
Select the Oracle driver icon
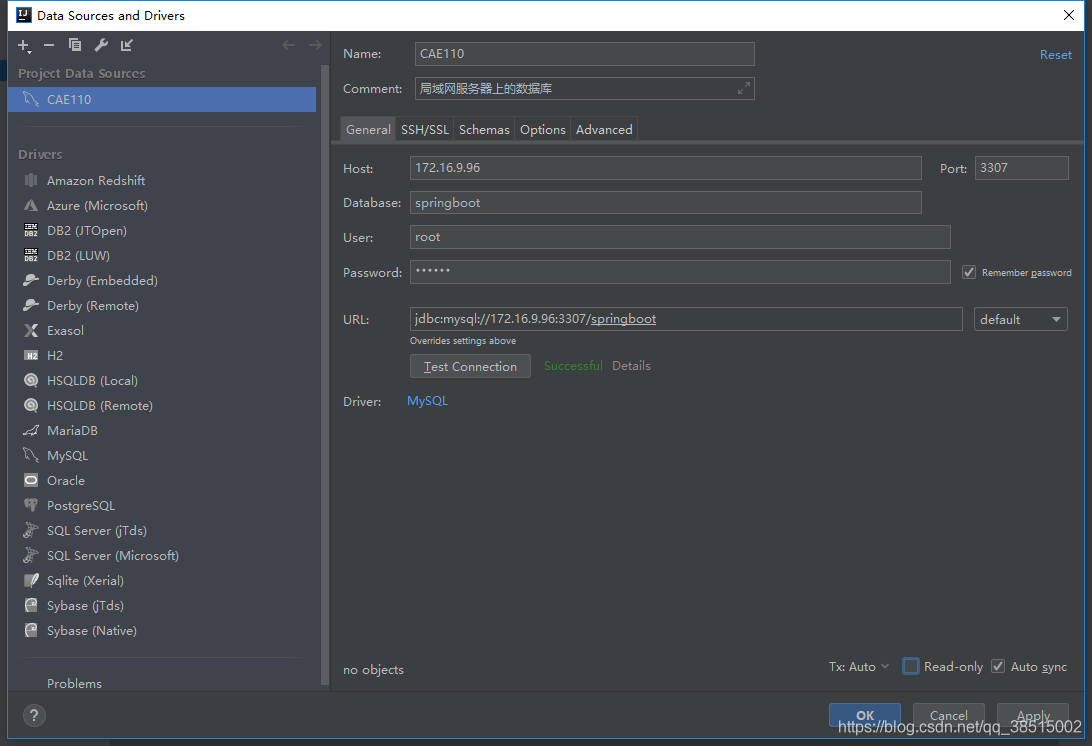31,481
